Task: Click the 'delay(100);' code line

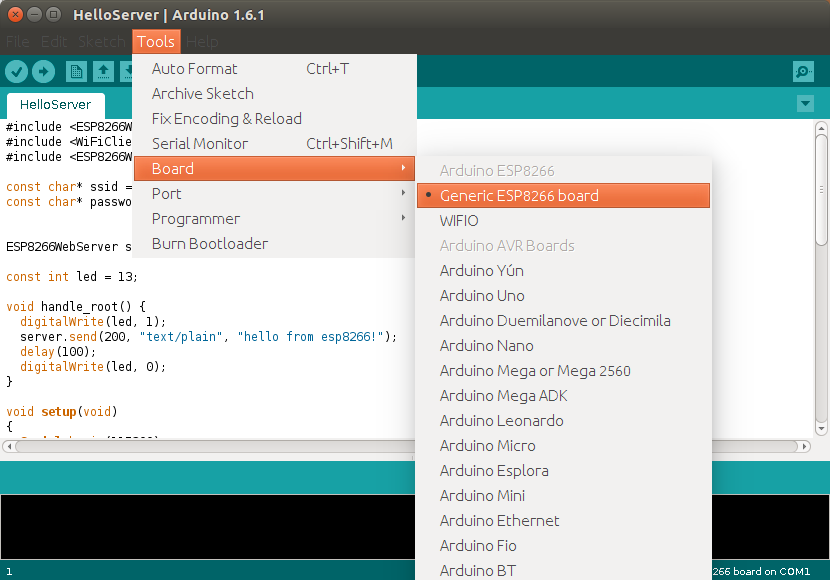Action: [58, 351]
